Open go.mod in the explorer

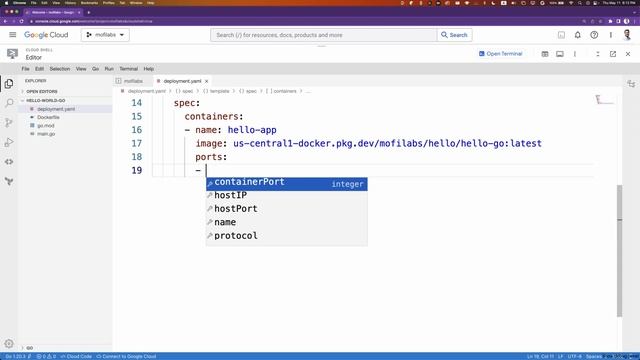point(46,126)
